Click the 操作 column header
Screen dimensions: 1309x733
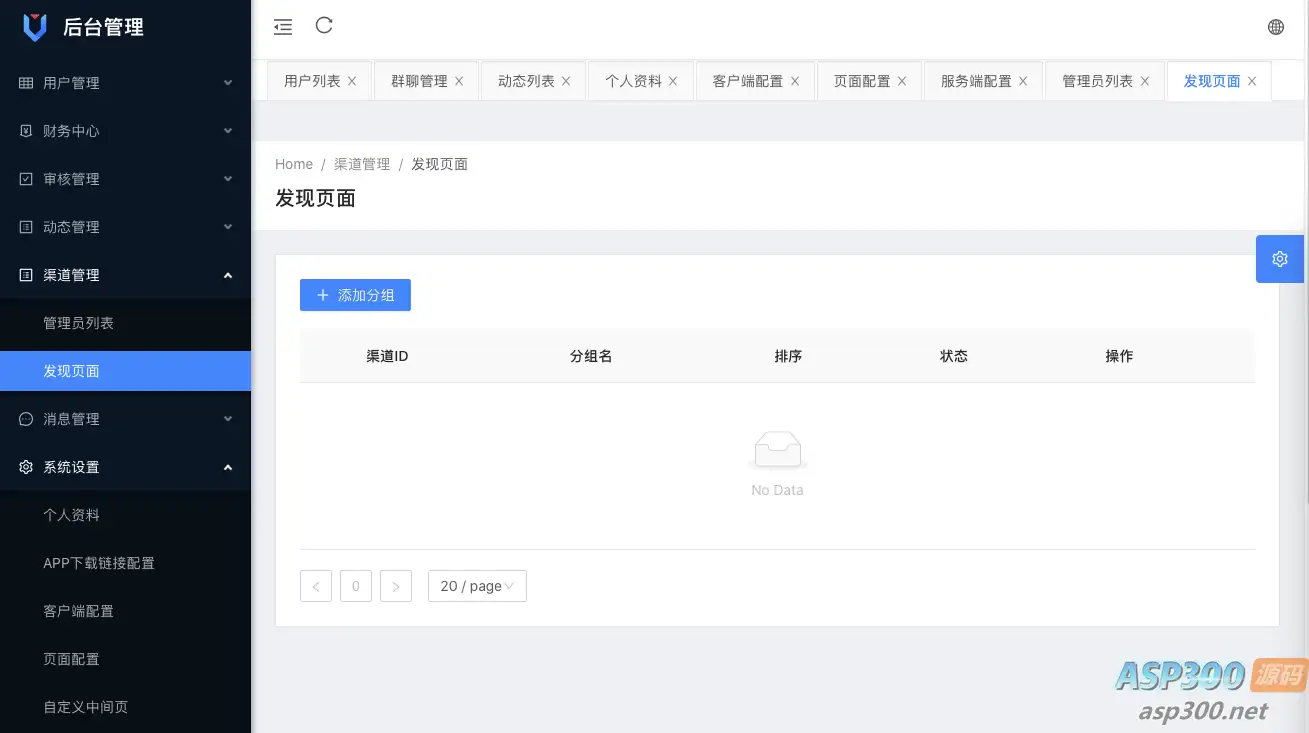(1119, 356)
